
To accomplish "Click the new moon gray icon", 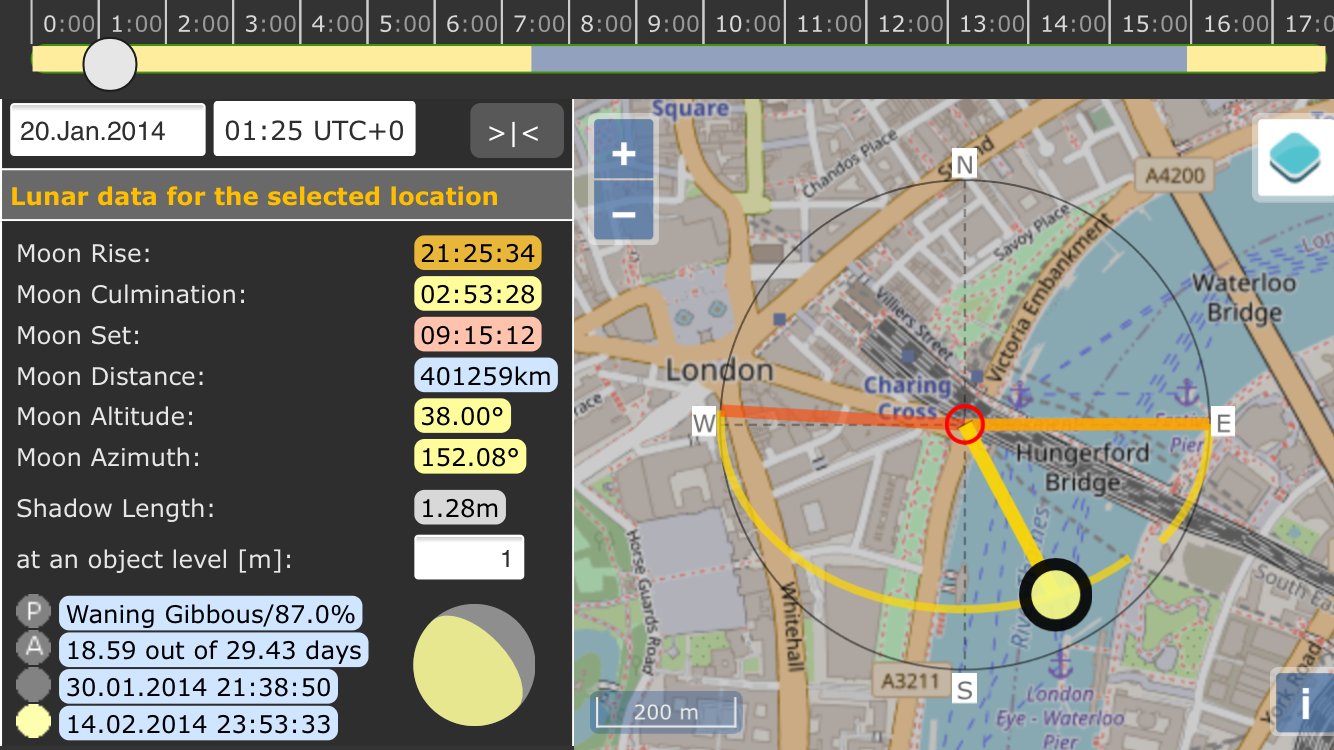I will click(34, 686).
